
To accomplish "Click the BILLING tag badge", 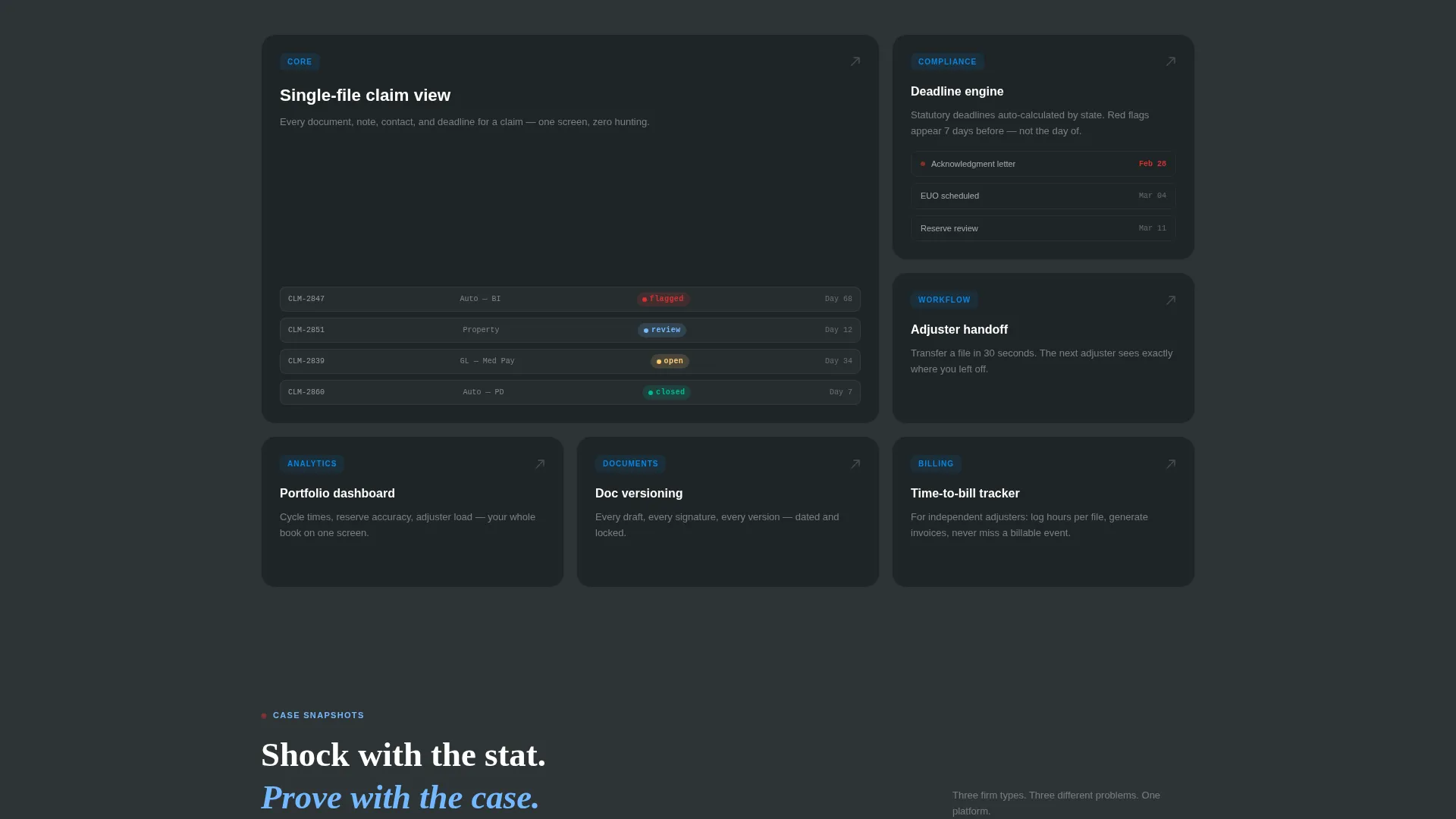I will coord(936,464).
